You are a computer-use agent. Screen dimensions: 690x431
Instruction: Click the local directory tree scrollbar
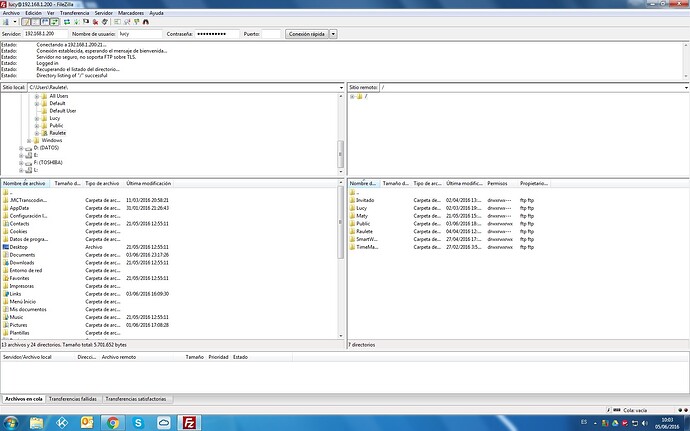pyautogui.click(x=341, y=155)
